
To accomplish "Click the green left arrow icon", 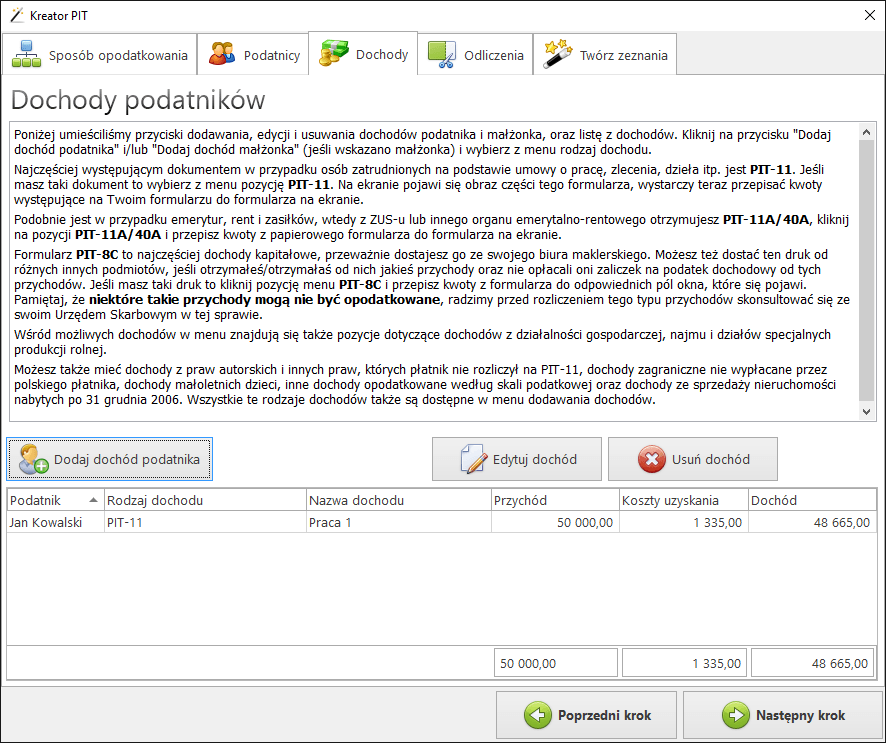I will pyautogui.click(x=539, y=715).
